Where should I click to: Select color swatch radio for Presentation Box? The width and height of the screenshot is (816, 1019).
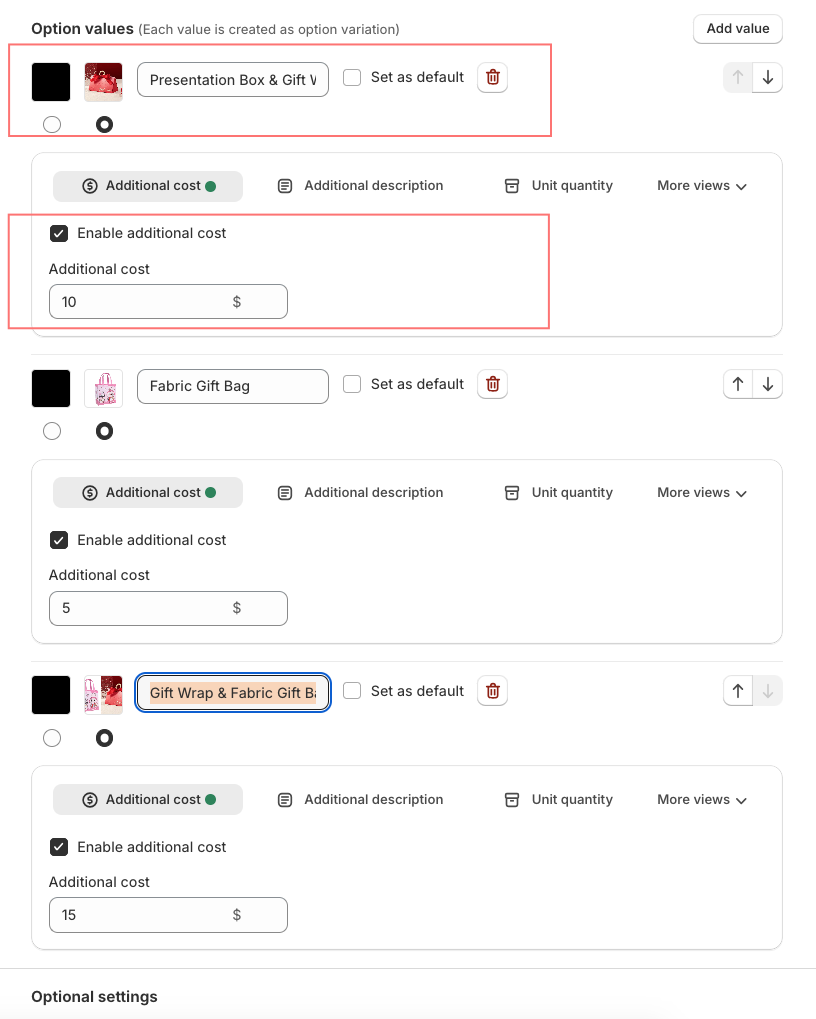[52, 124]
